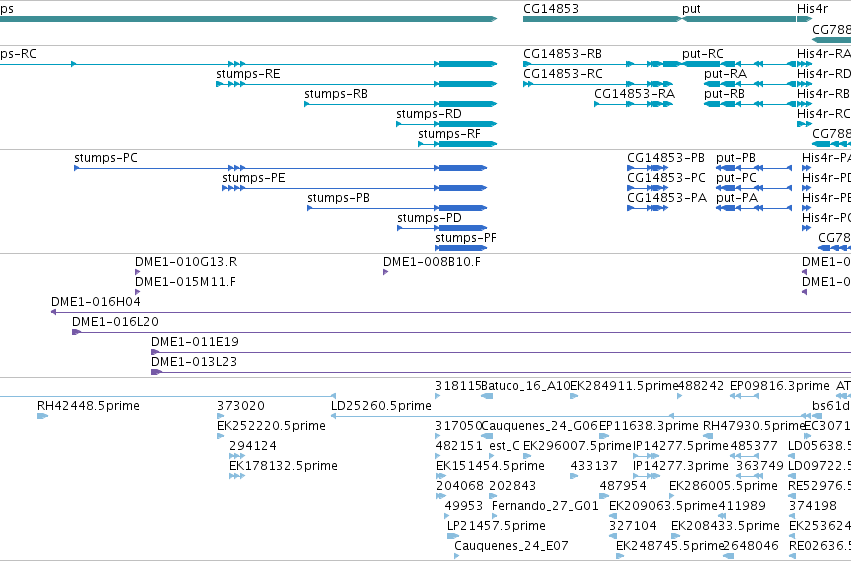Click the Cauquenes_24_G06 EST label

539,426
